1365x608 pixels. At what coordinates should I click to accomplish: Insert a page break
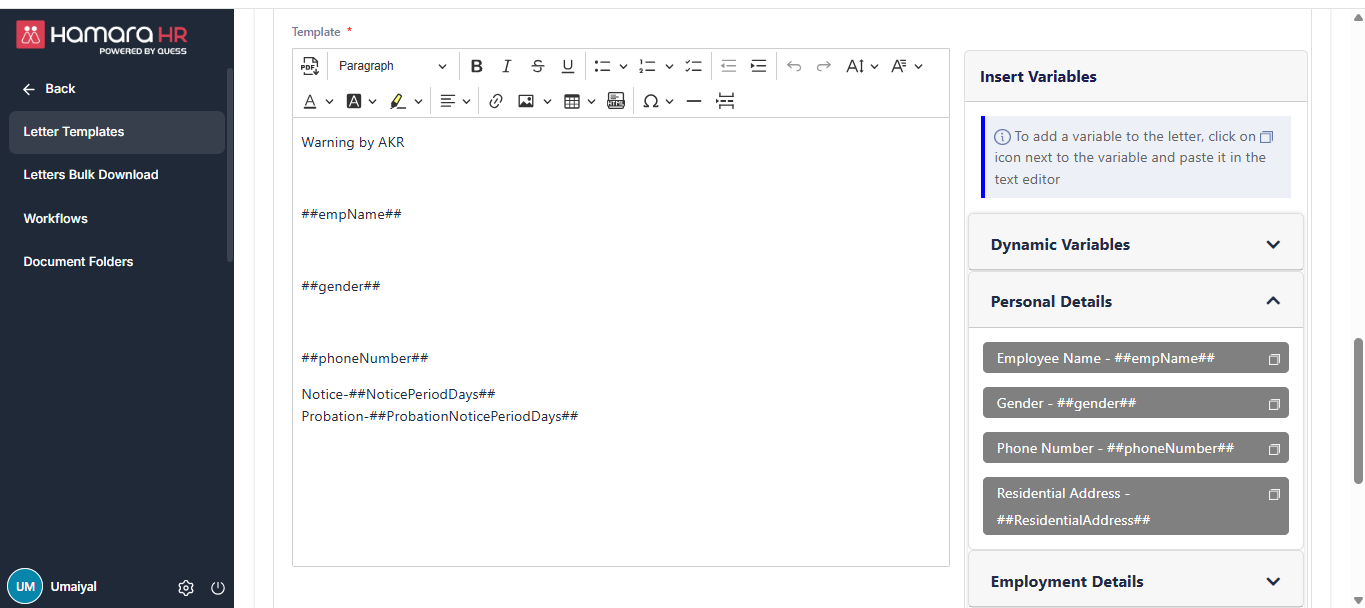tap(726, 101)
